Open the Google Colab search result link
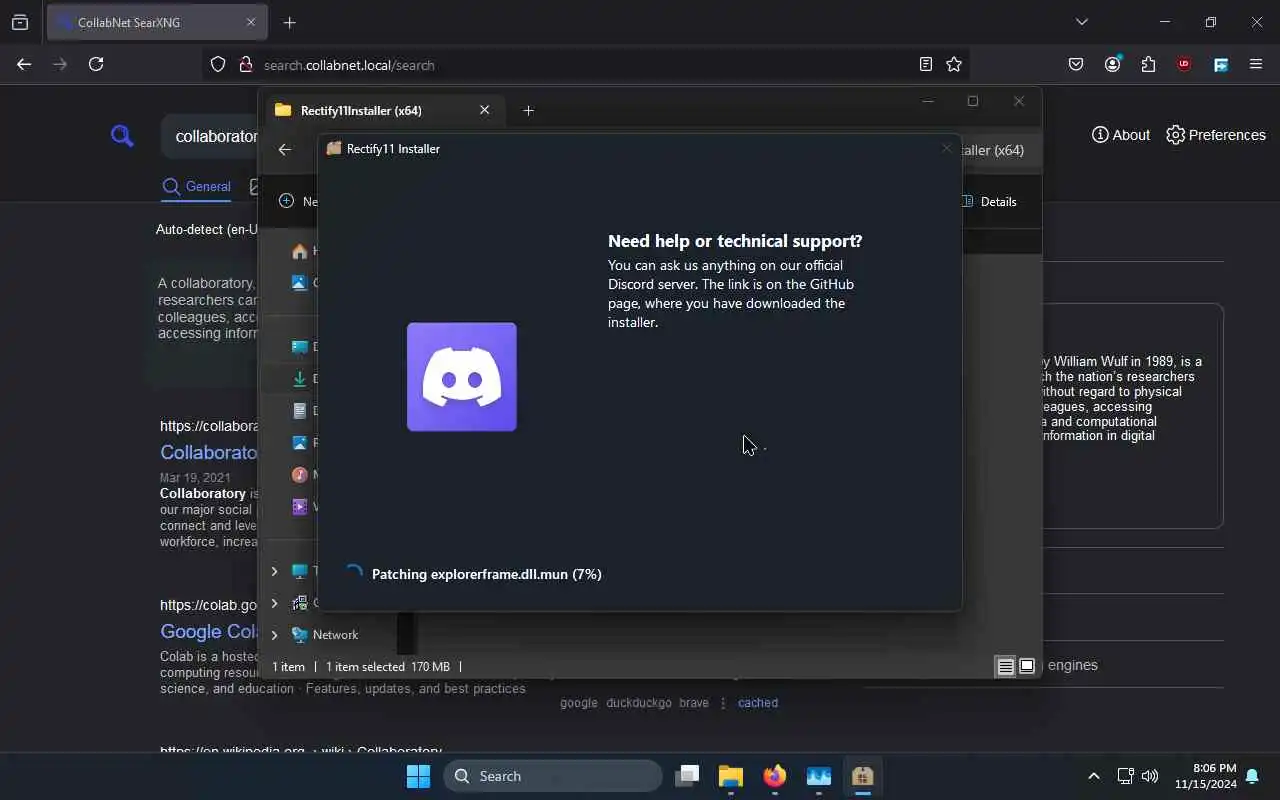The width and height of the screenshot is (1280, 800). coord(209,632)
